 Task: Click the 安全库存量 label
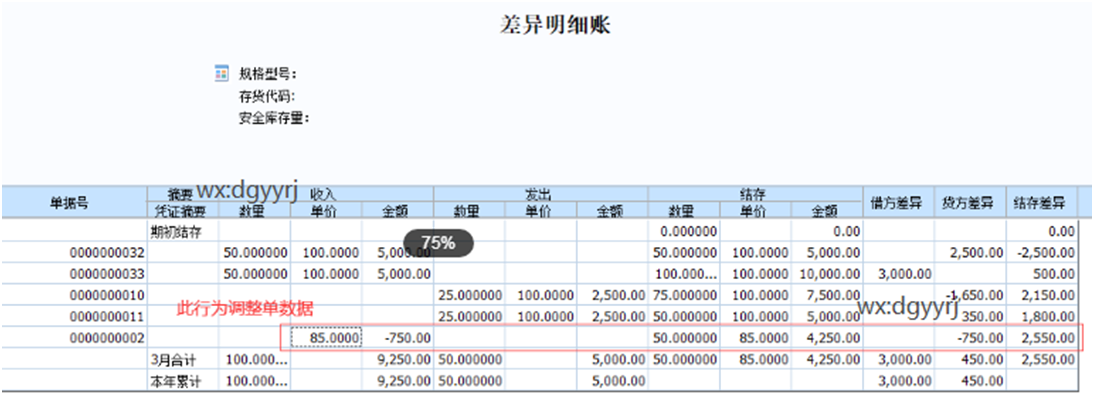[274, 118]
